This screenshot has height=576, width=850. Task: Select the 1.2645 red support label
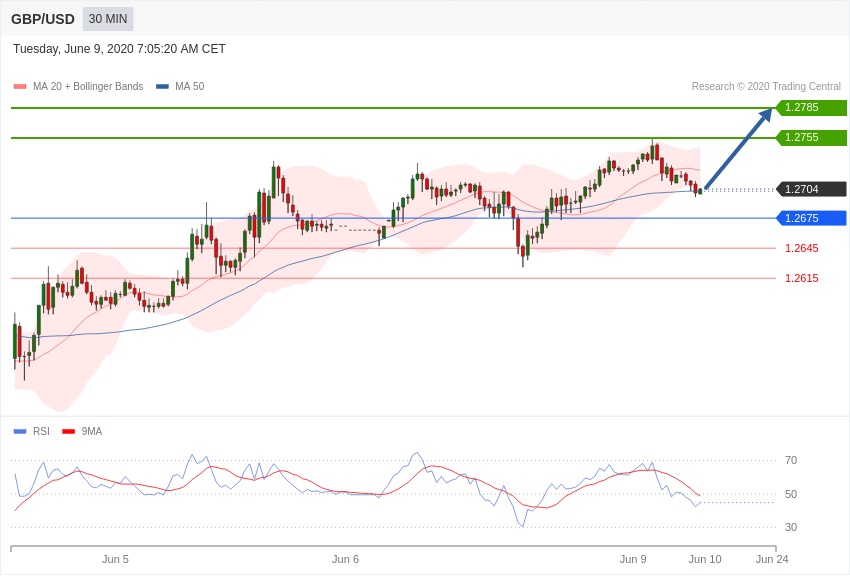(x=801, y=248)
